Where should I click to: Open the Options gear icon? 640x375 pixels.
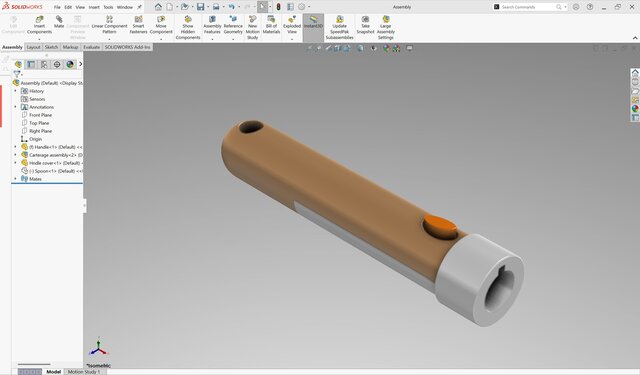point(302,7)
